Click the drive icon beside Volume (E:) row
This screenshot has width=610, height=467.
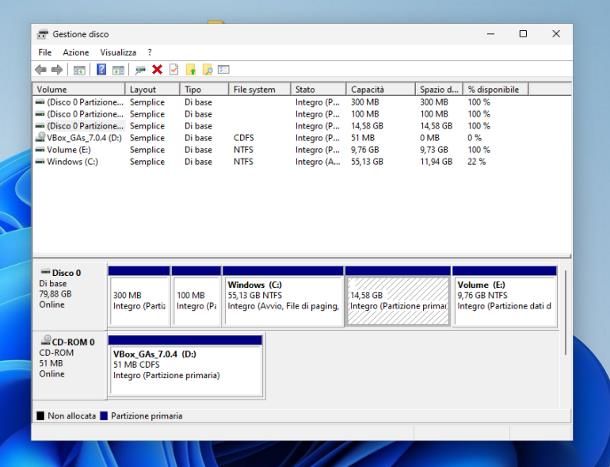pyautogui.click(x=40, y=150)
